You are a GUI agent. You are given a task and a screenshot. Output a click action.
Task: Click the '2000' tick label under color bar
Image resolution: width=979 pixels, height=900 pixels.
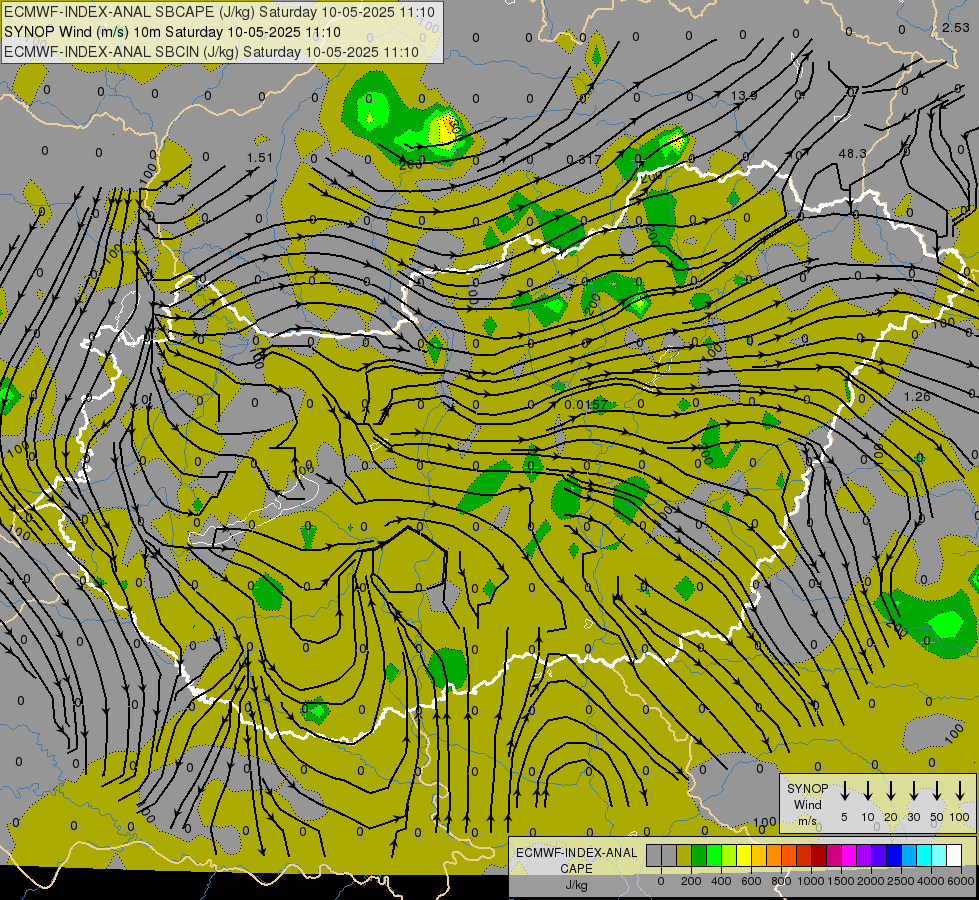pyautogui.click(x=871, y=881)
